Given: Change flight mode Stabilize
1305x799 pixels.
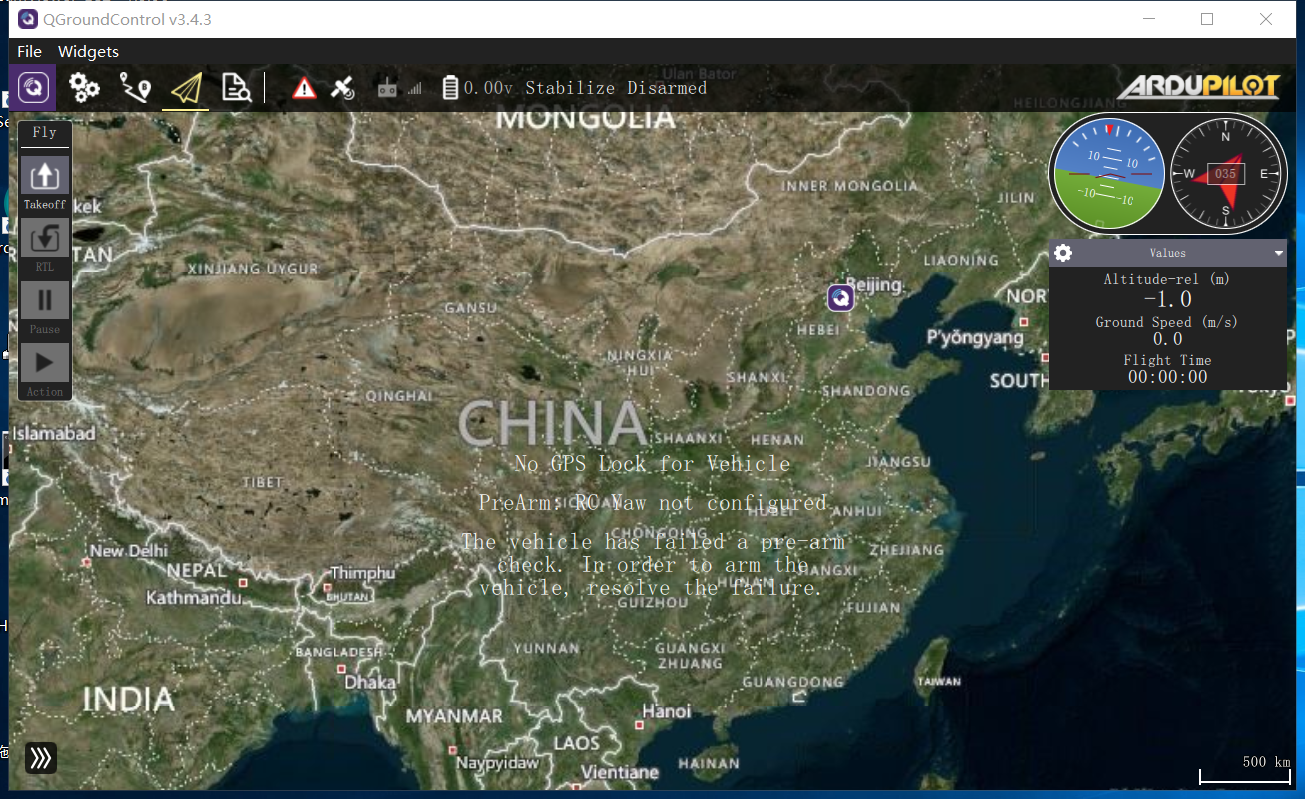Looking at the screenshot, I should [x=570, y=88].
